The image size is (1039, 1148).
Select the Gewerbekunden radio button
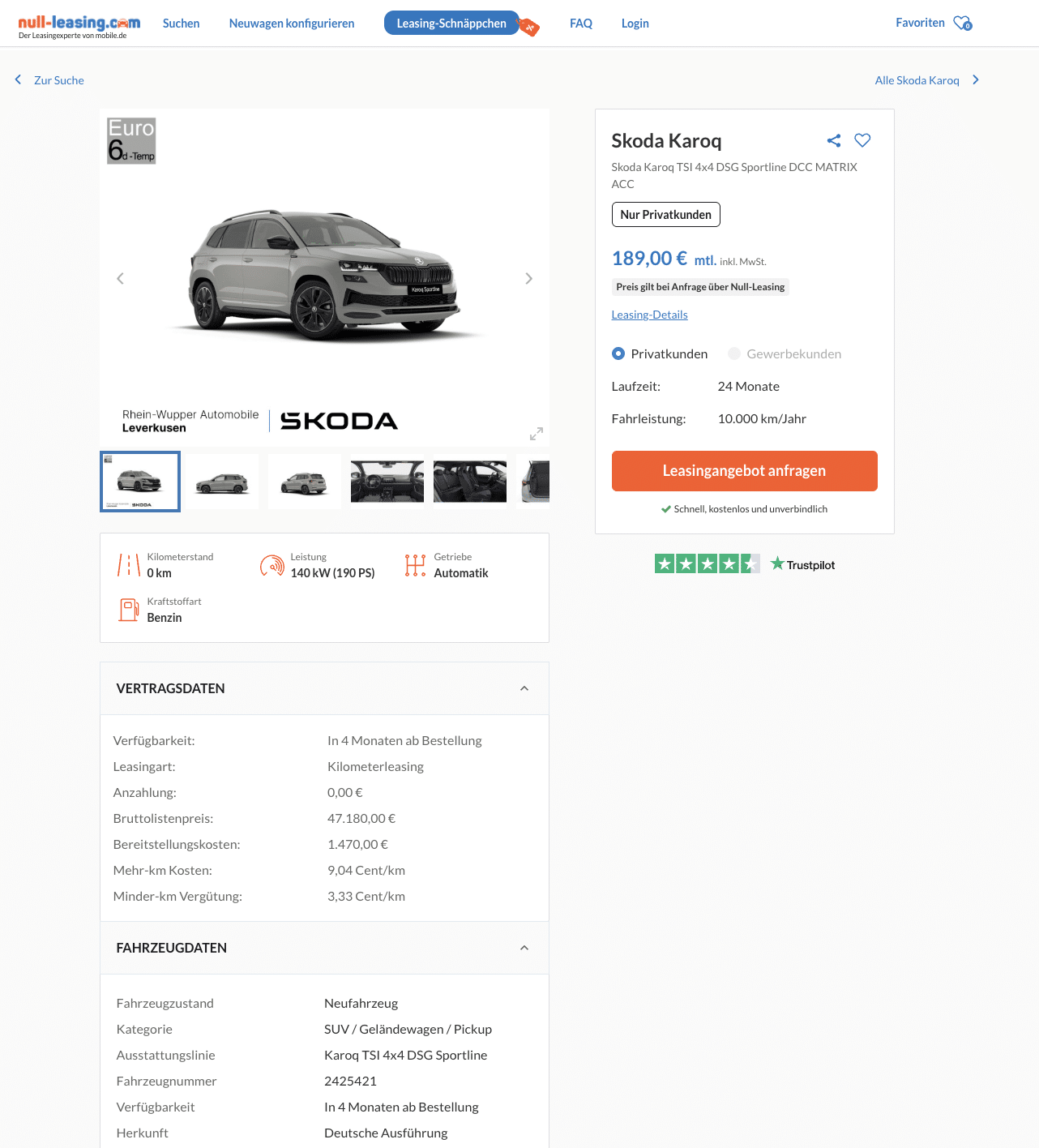[734, 353]
